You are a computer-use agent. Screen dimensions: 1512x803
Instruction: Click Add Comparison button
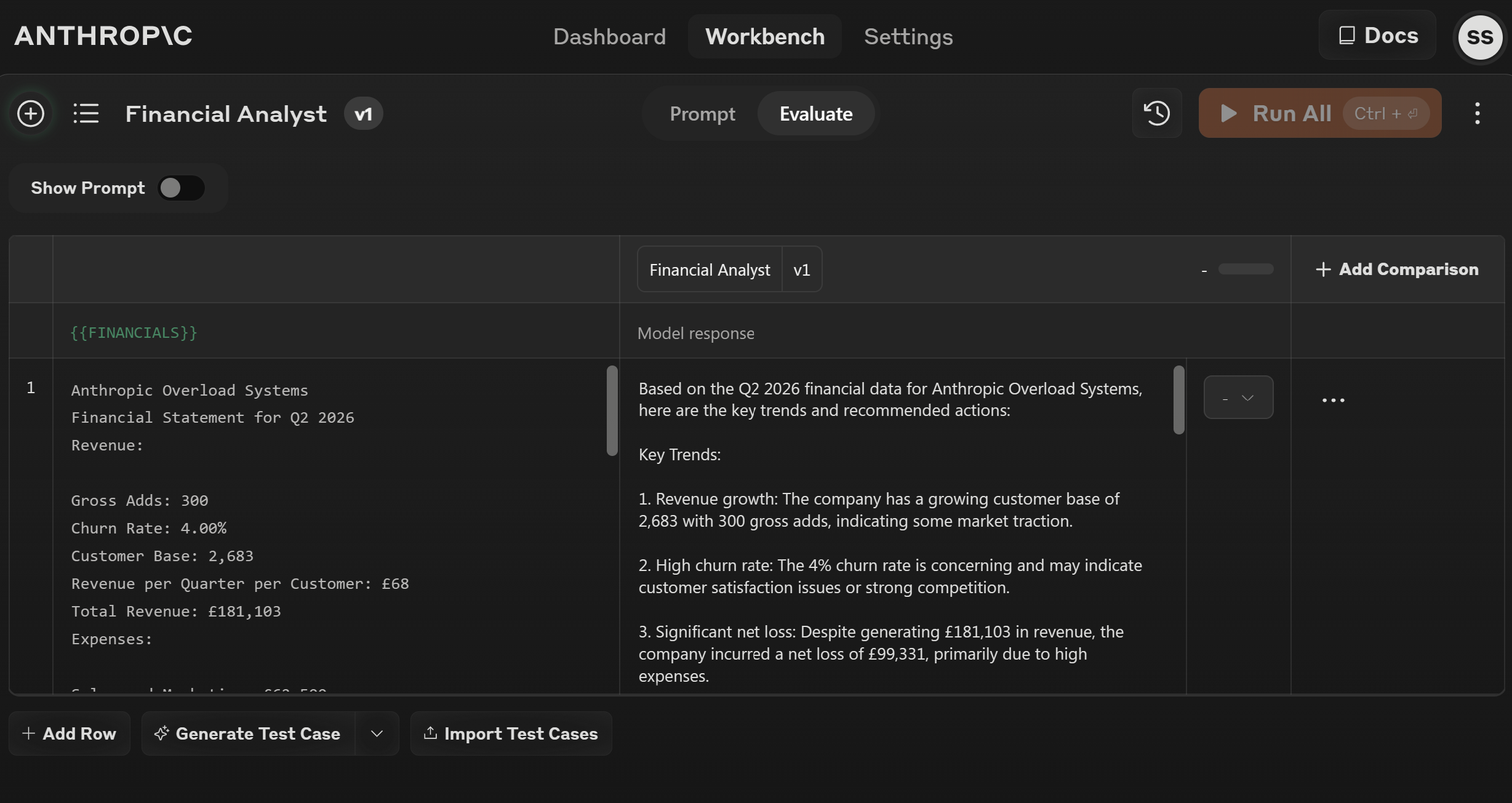click(1397, 270)
